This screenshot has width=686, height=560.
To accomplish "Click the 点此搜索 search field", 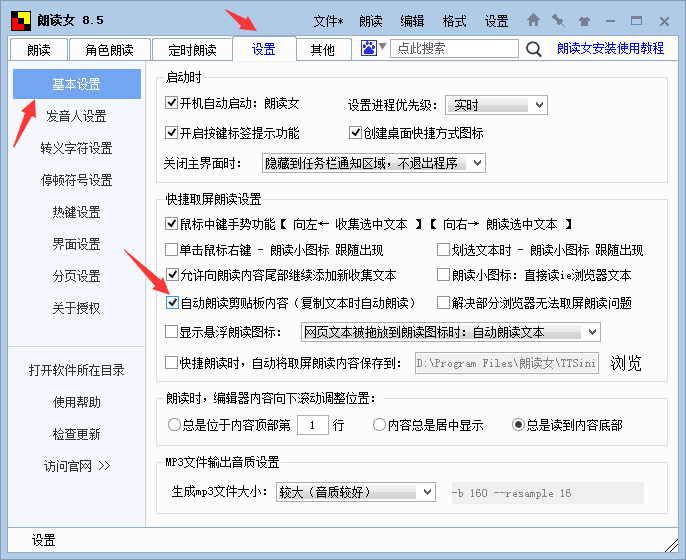I will coord(454,48).
